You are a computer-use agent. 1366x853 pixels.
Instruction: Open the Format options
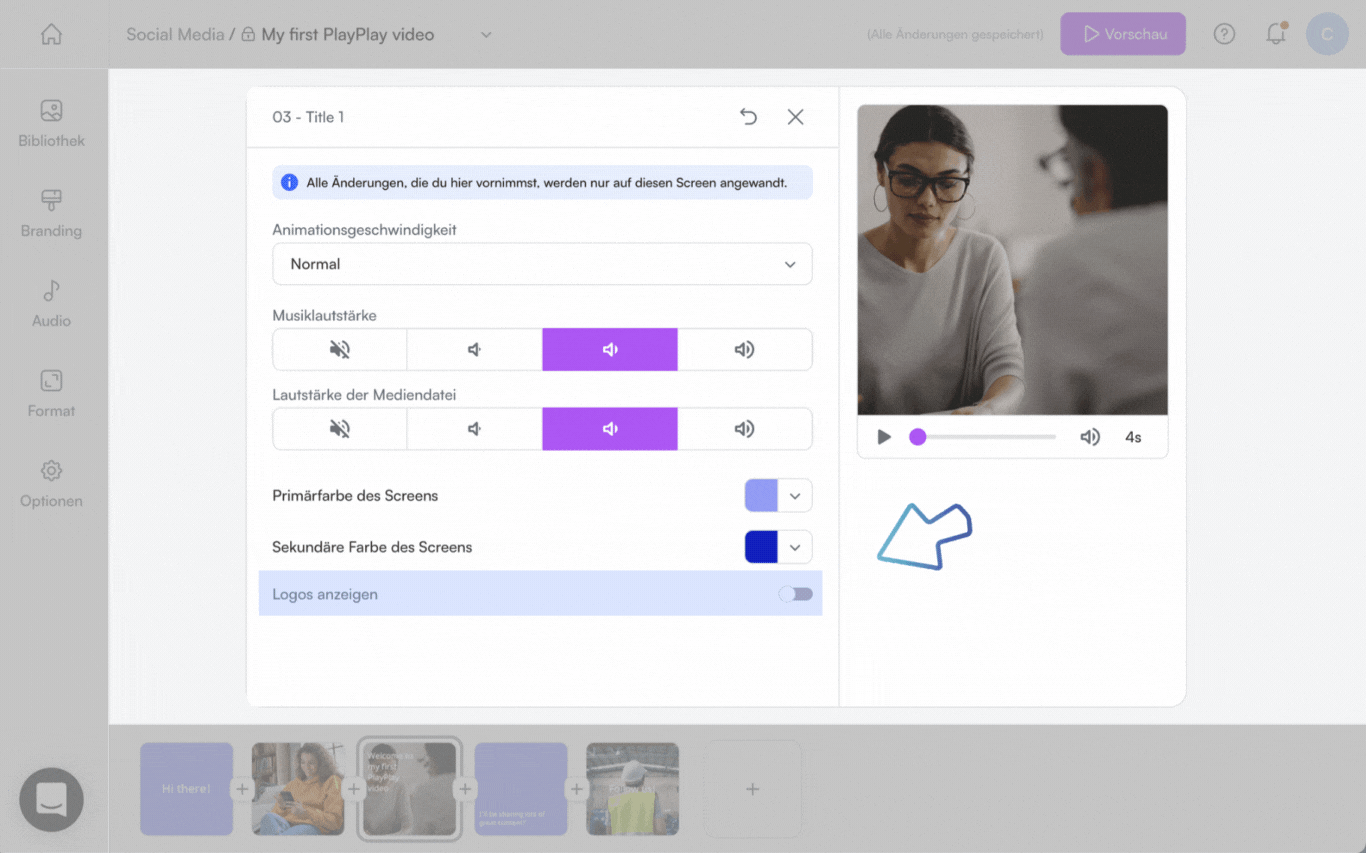pyautogui.click(x=51, y=393)
